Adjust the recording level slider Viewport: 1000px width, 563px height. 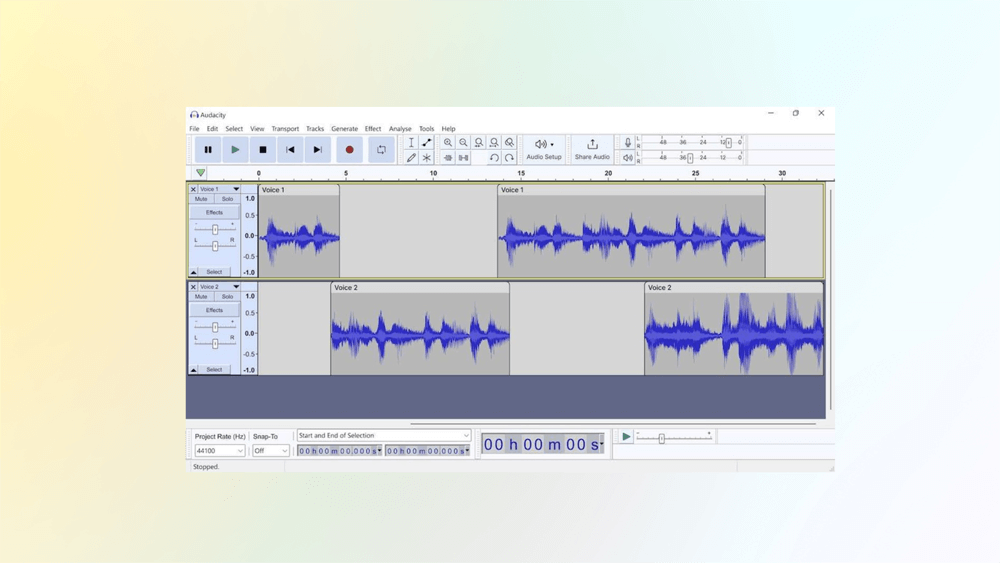pos(728,143)
